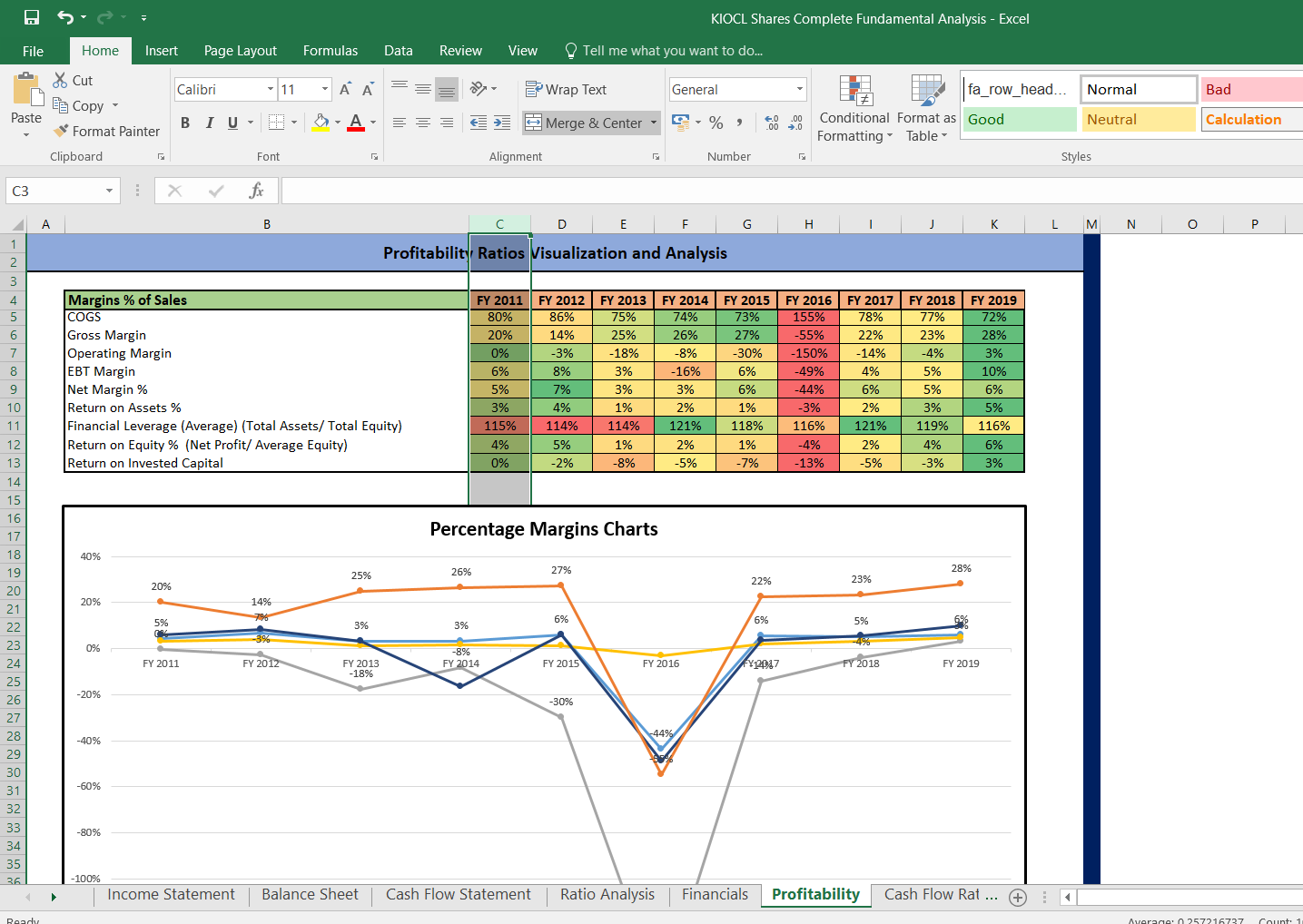
Task: Open the Name Box dropdown arrow
Action: tap(109, 191)
